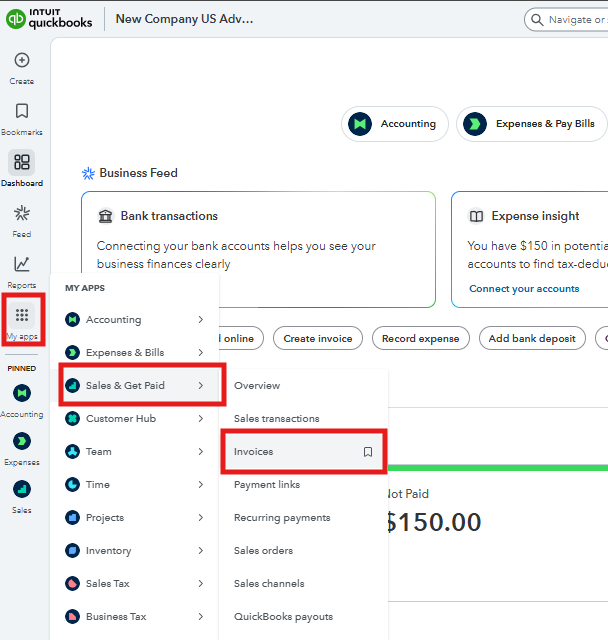The height and width of the screenshot is (640, 608).
Task: Click the Customer Hub icon in My Apps
Action: pyautogui.click(x=73, y=418)
